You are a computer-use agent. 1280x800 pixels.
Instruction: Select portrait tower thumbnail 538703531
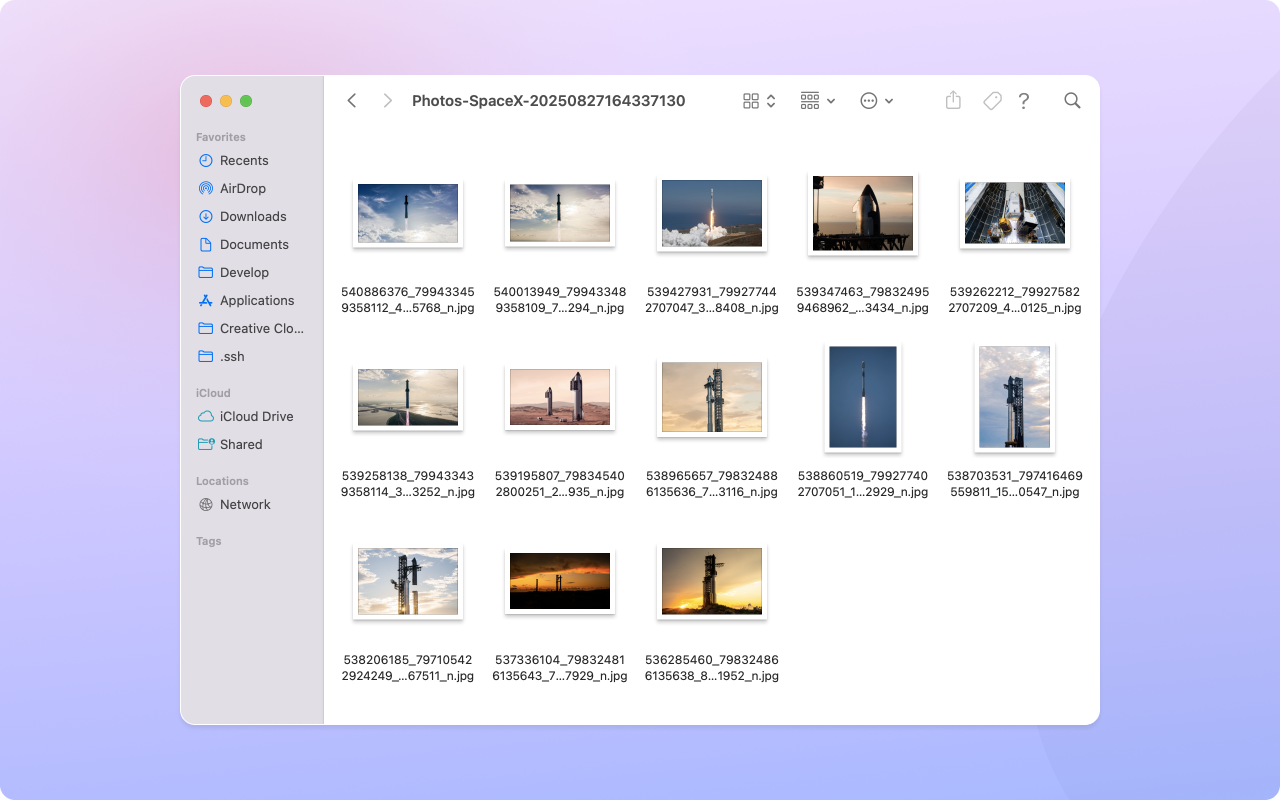click(1015, 397)
